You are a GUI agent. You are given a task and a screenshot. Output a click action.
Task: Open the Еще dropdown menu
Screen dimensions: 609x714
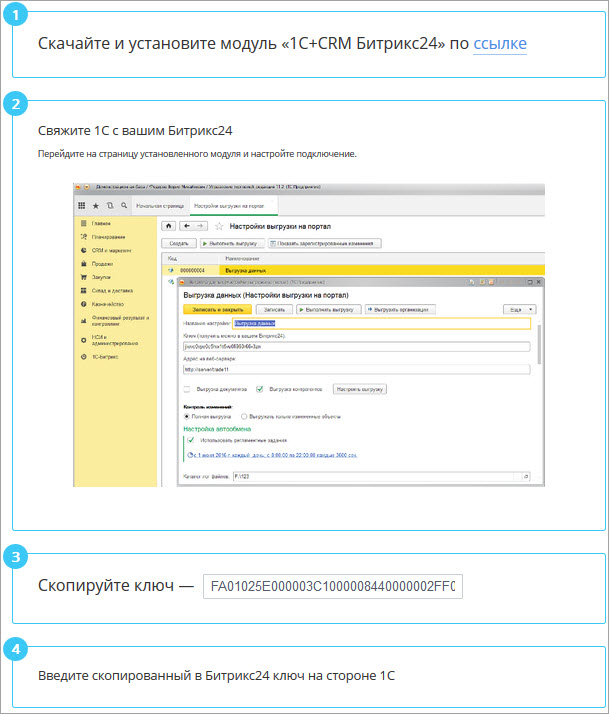[x=519, y=310]
